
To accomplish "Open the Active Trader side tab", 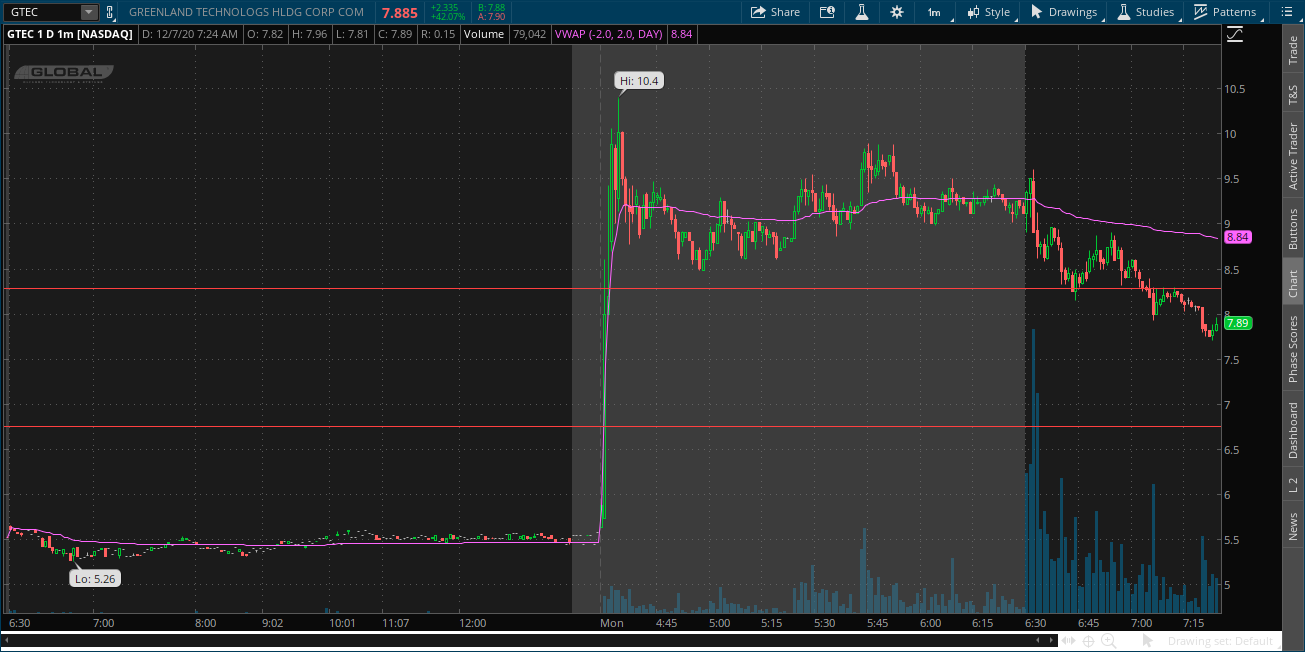I will 1293,156.
